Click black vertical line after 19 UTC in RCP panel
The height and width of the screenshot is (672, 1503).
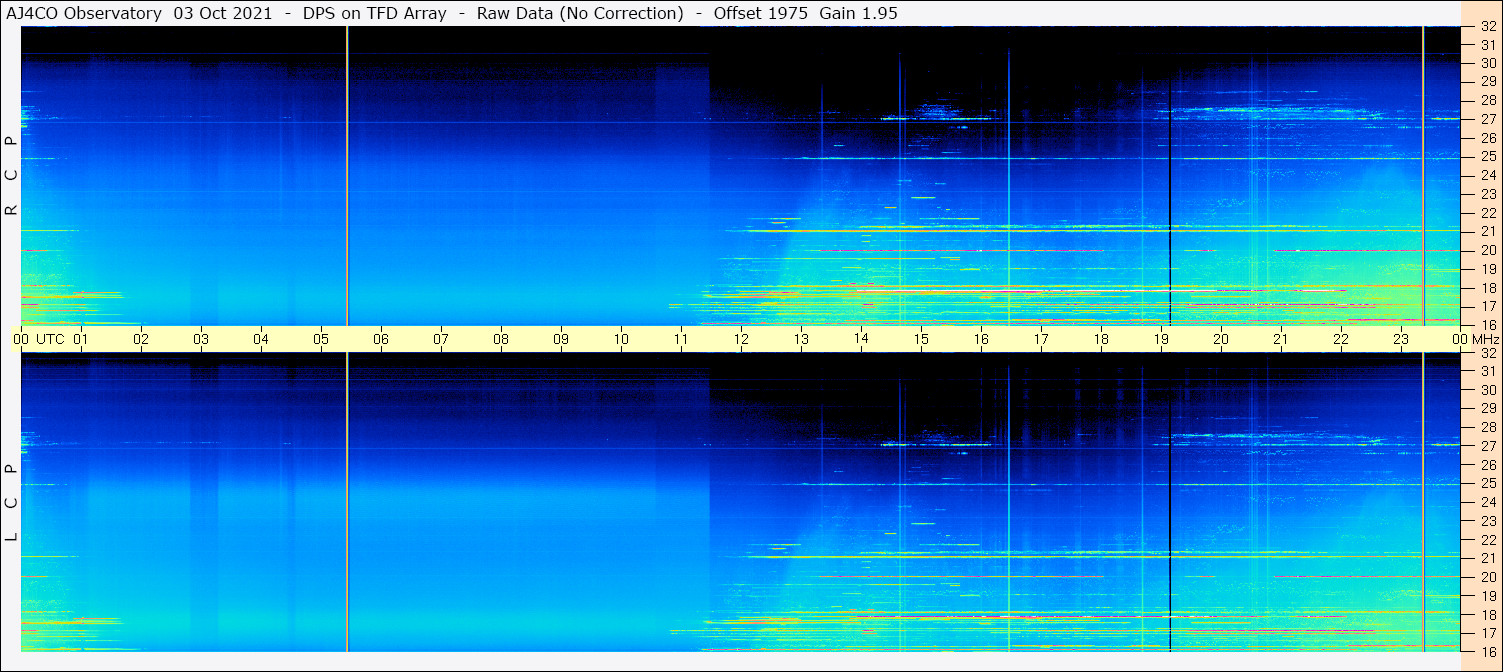pyautogui.click(x=1170, y=175)
